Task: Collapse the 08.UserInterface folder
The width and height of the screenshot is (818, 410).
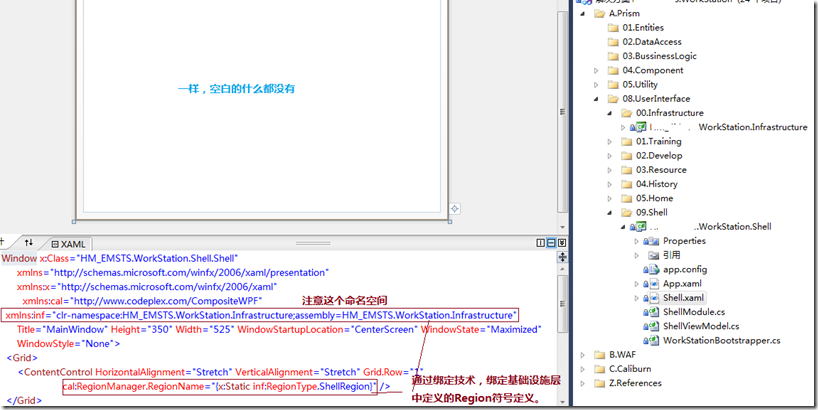Action: (x=597, y=99)
